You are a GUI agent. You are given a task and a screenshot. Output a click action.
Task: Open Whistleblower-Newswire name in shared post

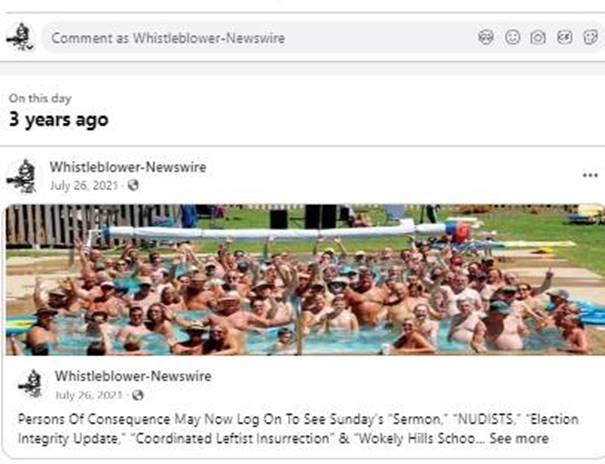point(133,376)
